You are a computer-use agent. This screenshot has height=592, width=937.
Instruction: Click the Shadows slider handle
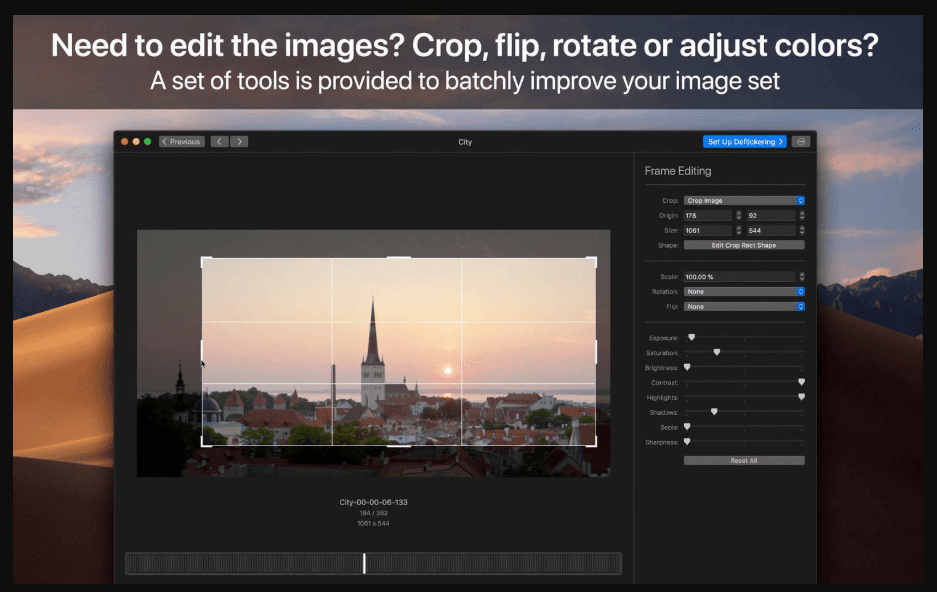point(714,412)
